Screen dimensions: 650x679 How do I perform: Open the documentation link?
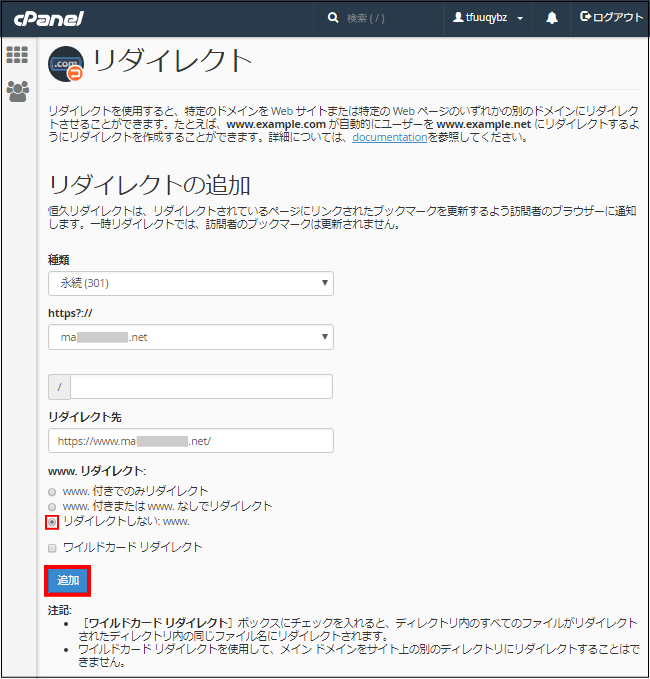coord(390,137)
